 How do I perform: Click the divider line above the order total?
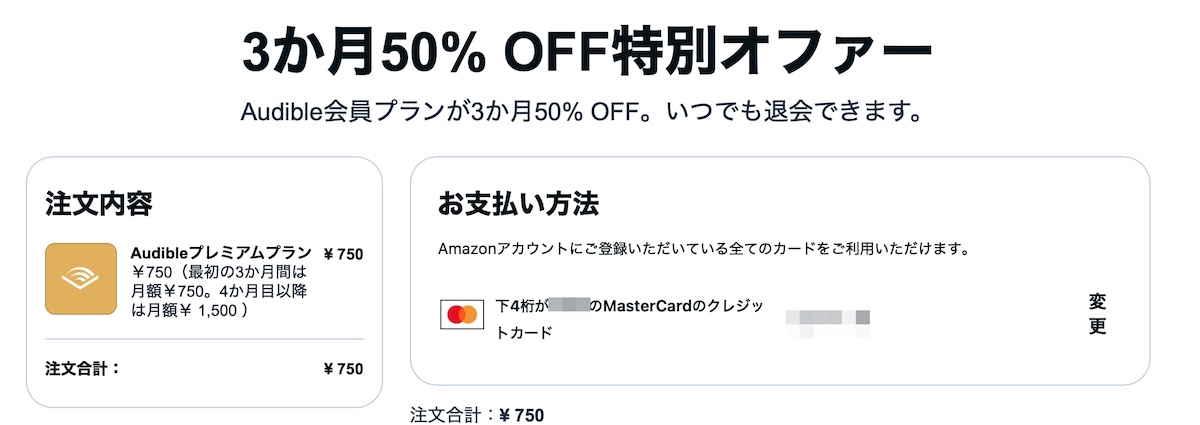tap(204, 339)
